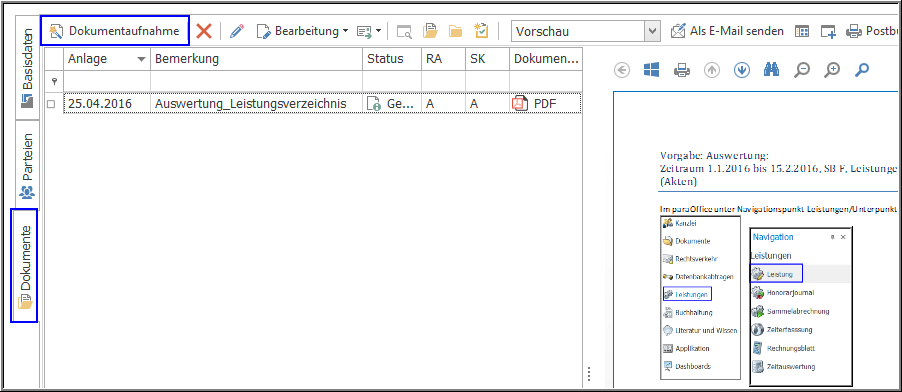Viewport: 902px width, 392px height.
Task: Open the Basisdaten side tab
Action: tap(24, 68)
